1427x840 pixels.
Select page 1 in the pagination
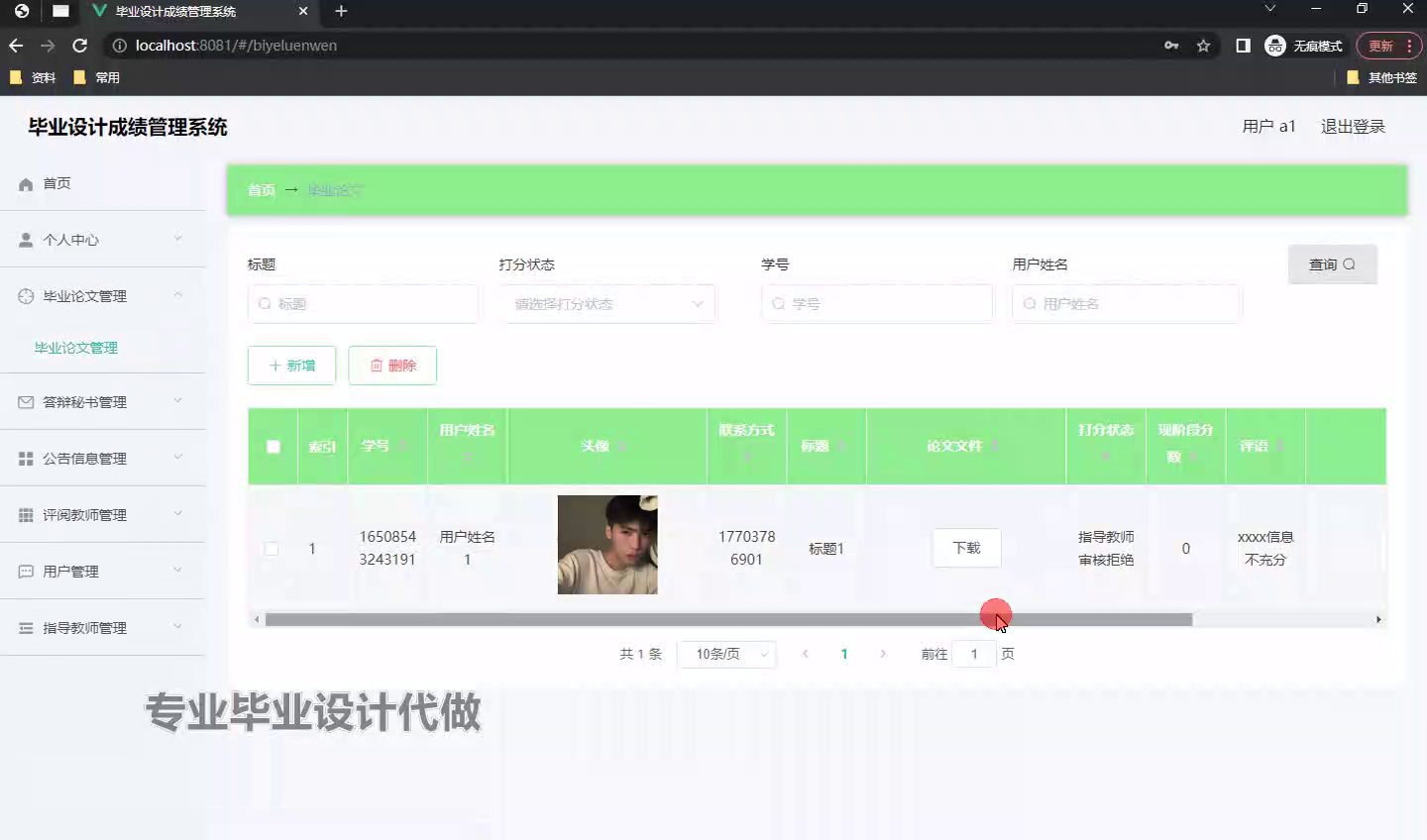[x=844, y=654]
